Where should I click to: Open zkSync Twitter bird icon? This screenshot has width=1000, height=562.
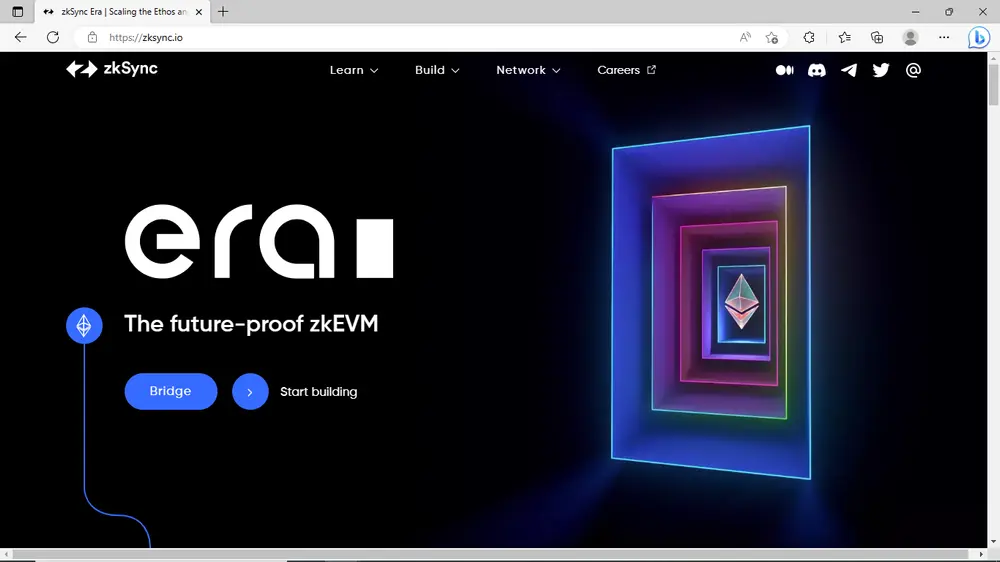tap(881, 70)
